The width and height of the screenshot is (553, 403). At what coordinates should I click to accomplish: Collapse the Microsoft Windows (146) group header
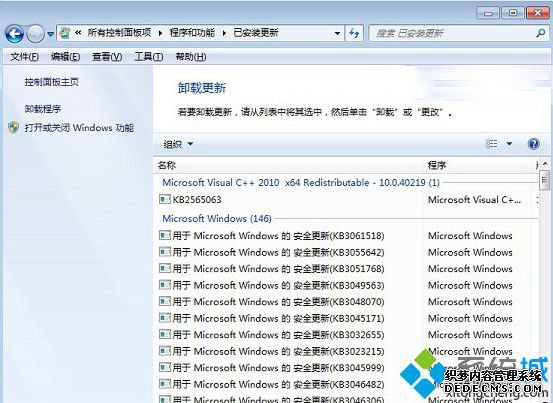point(217,218)
